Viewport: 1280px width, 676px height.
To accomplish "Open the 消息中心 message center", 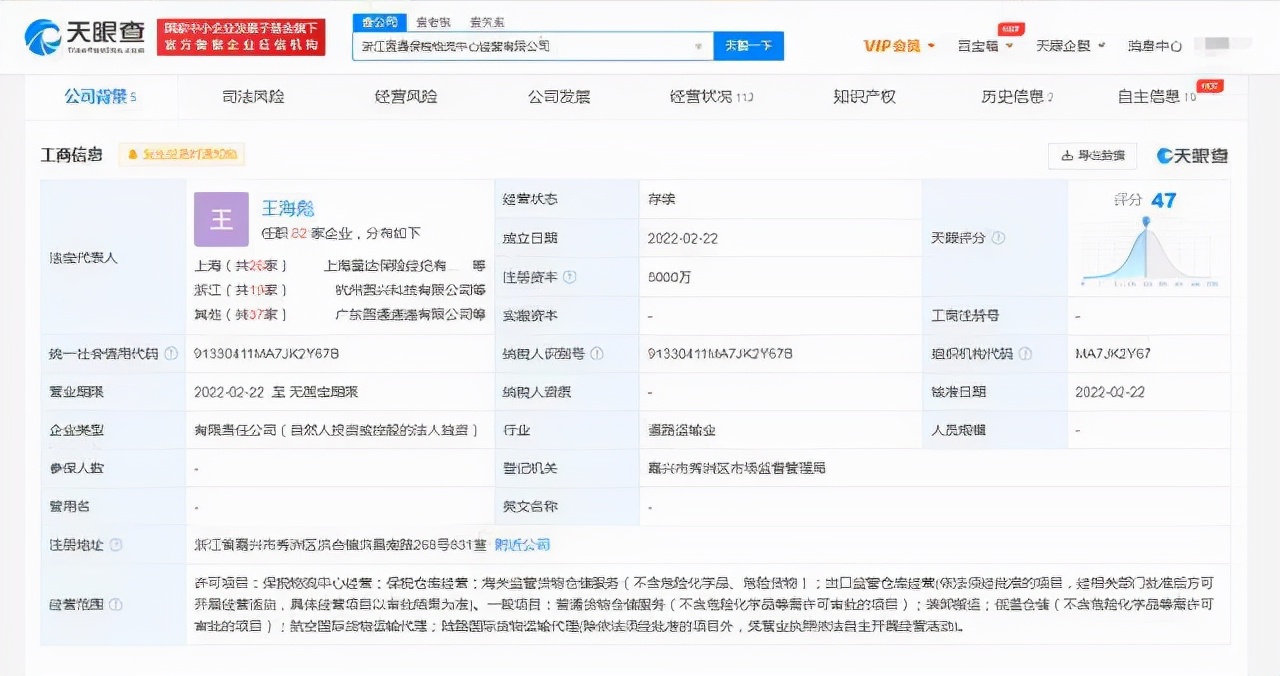I will (x=1155, y=45).
